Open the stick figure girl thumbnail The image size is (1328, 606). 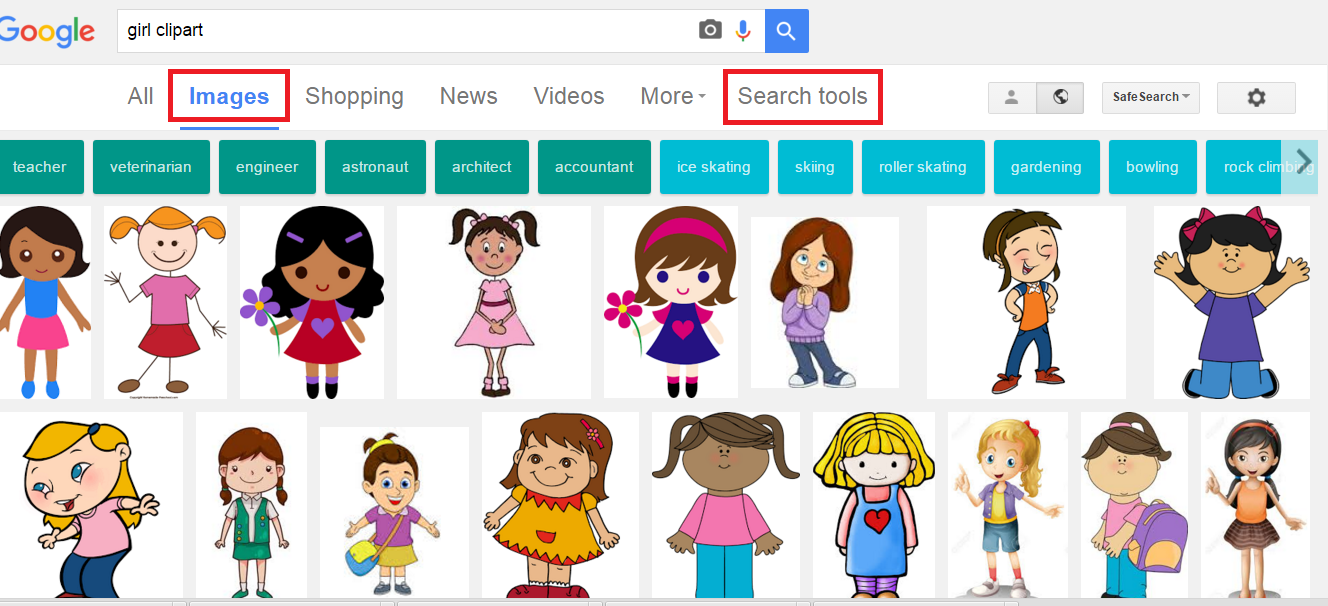(166, 302)
